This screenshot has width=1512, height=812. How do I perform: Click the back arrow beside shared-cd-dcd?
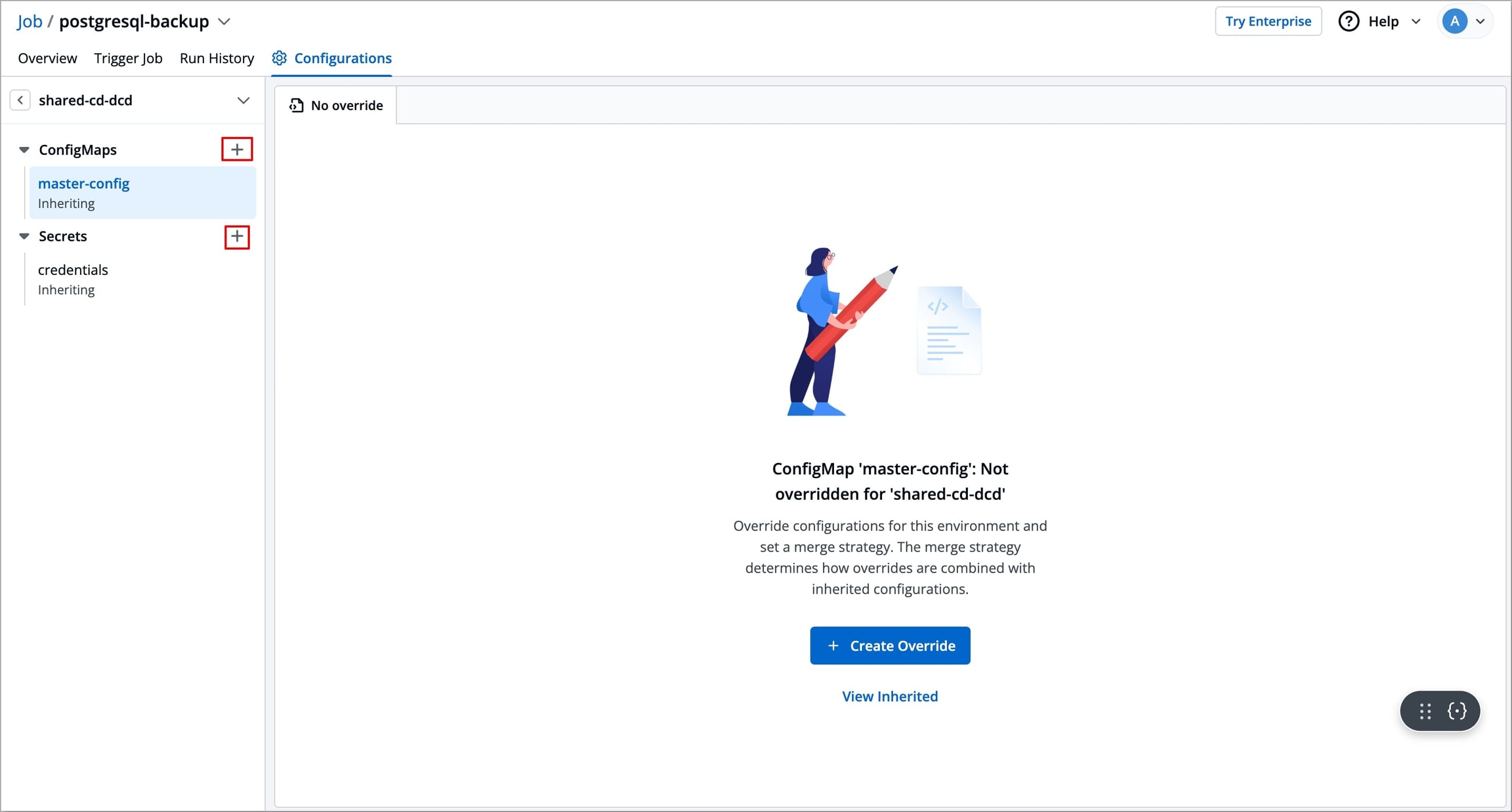pos(20,100)
